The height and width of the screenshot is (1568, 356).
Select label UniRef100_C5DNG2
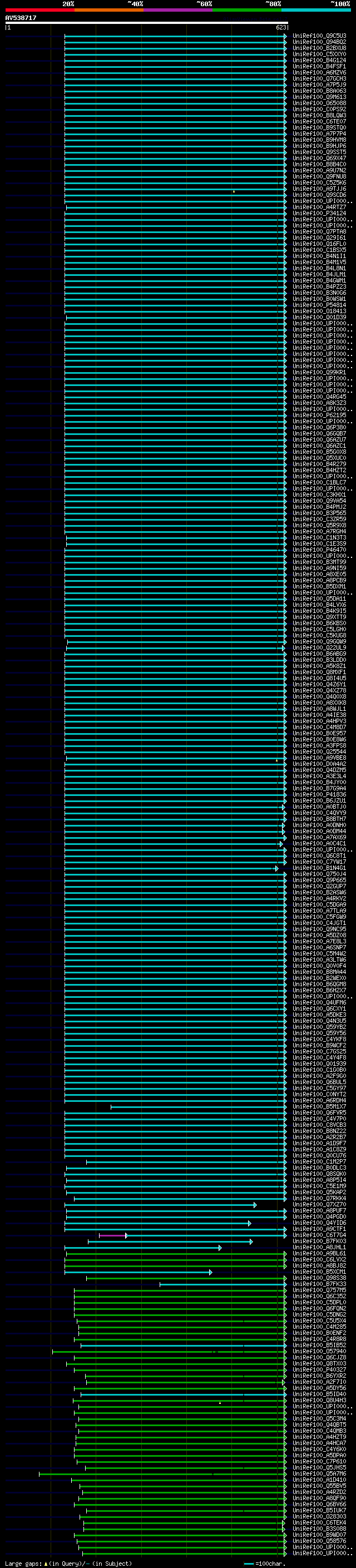(319, 1315)
